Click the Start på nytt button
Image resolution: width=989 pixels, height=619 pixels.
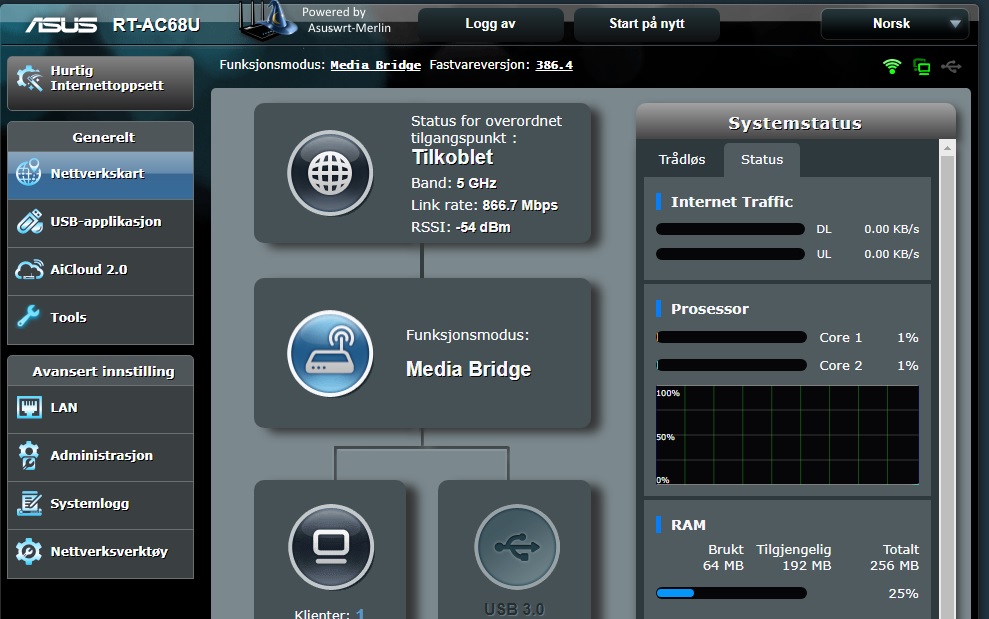(x=647, y=24)
